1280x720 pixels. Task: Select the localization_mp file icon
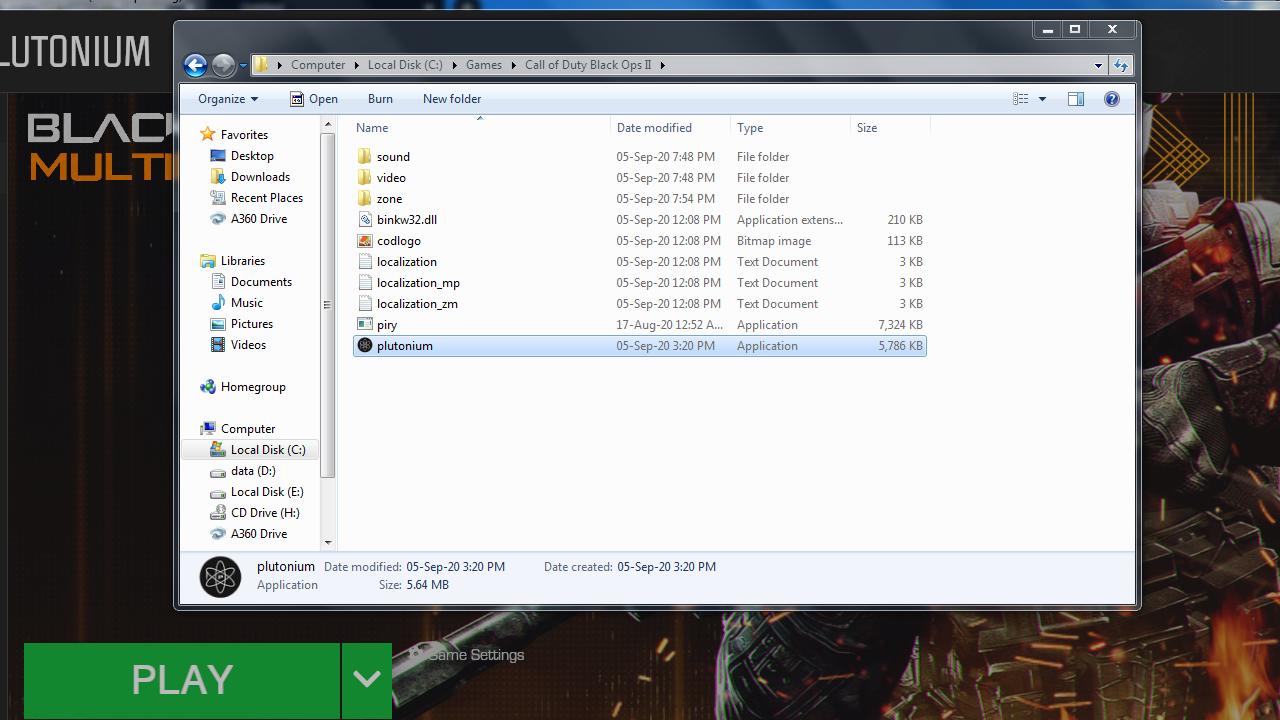click(x=365, y=283)
